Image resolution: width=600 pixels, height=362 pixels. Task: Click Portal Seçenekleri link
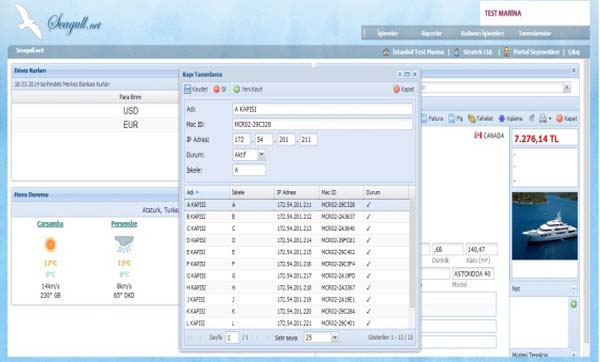536,52
